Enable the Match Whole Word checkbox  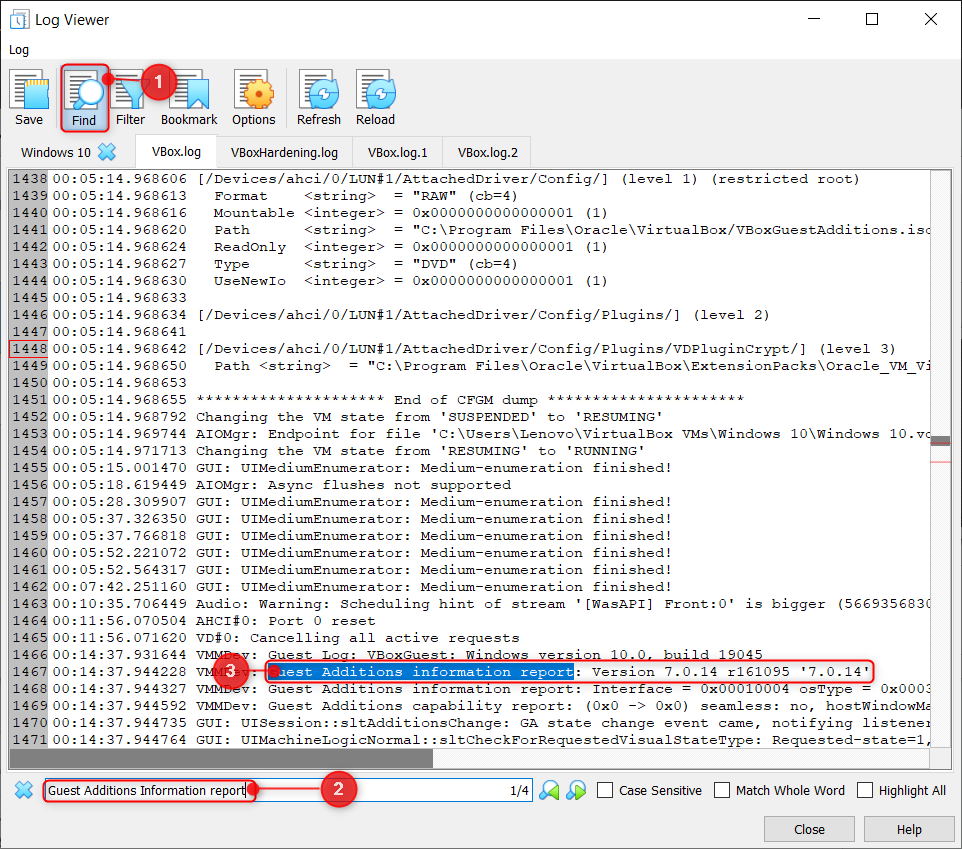pos(722,790)
